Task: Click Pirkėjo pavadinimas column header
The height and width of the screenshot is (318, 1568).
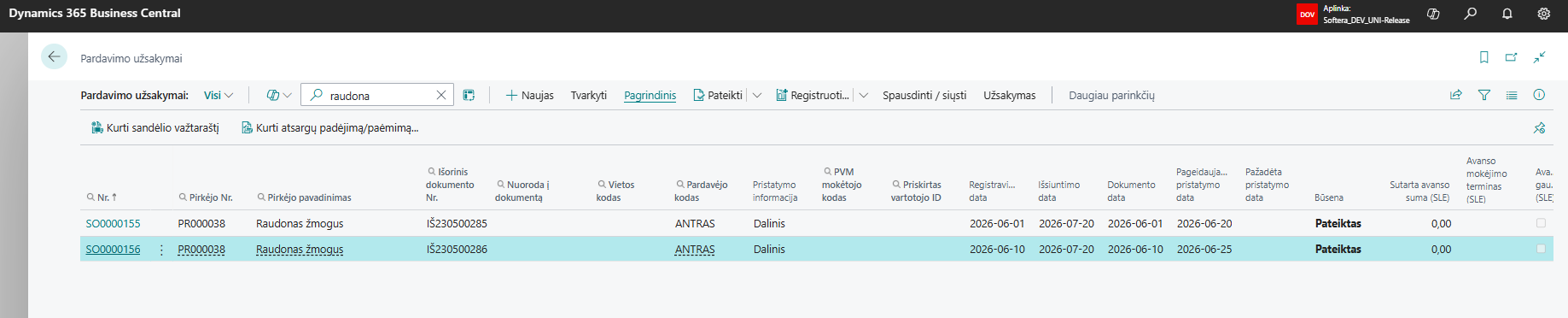Action: (x=304, y=197)
